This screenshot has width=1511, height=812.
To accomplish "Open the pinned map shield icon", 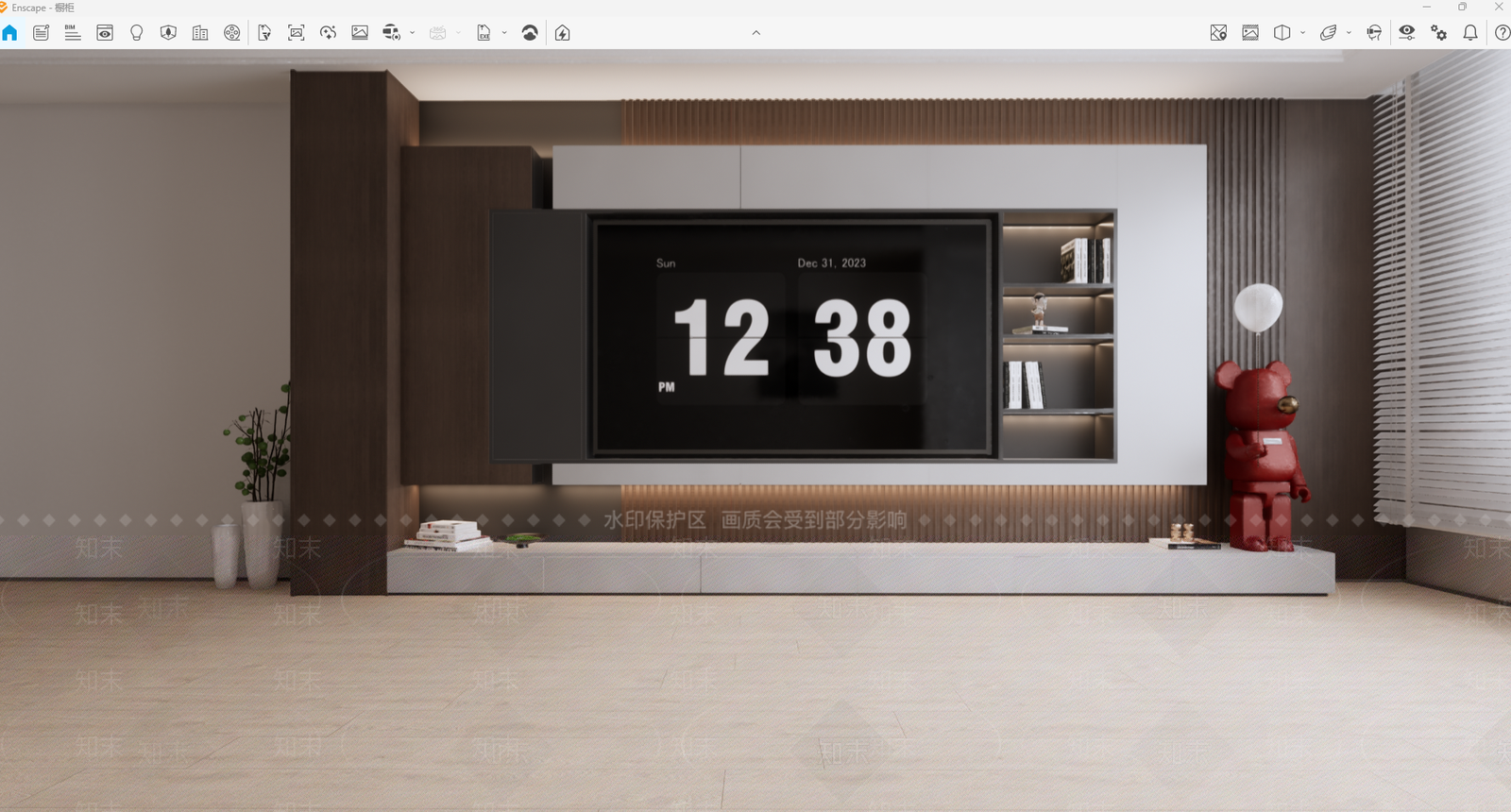I will [x=168, y=33].
